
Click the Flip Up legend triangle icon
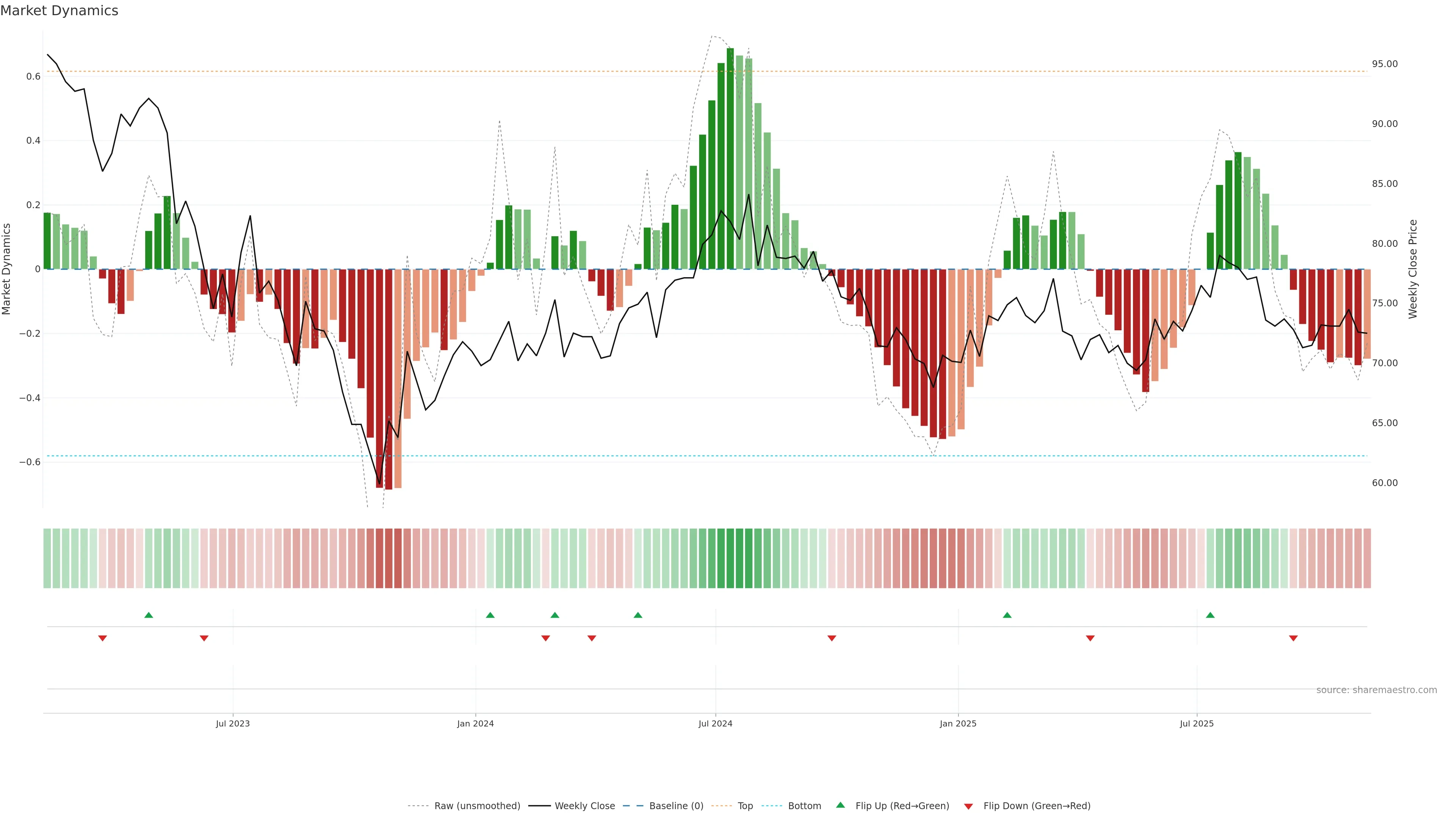click(x=841, y=805)
